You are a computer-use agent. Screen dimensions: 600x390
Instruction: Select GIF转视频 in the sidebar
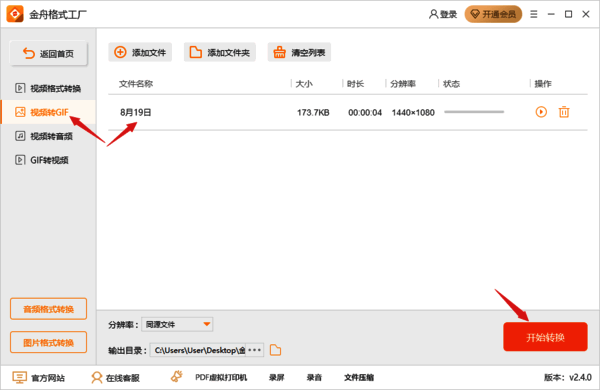pos(48,160)
